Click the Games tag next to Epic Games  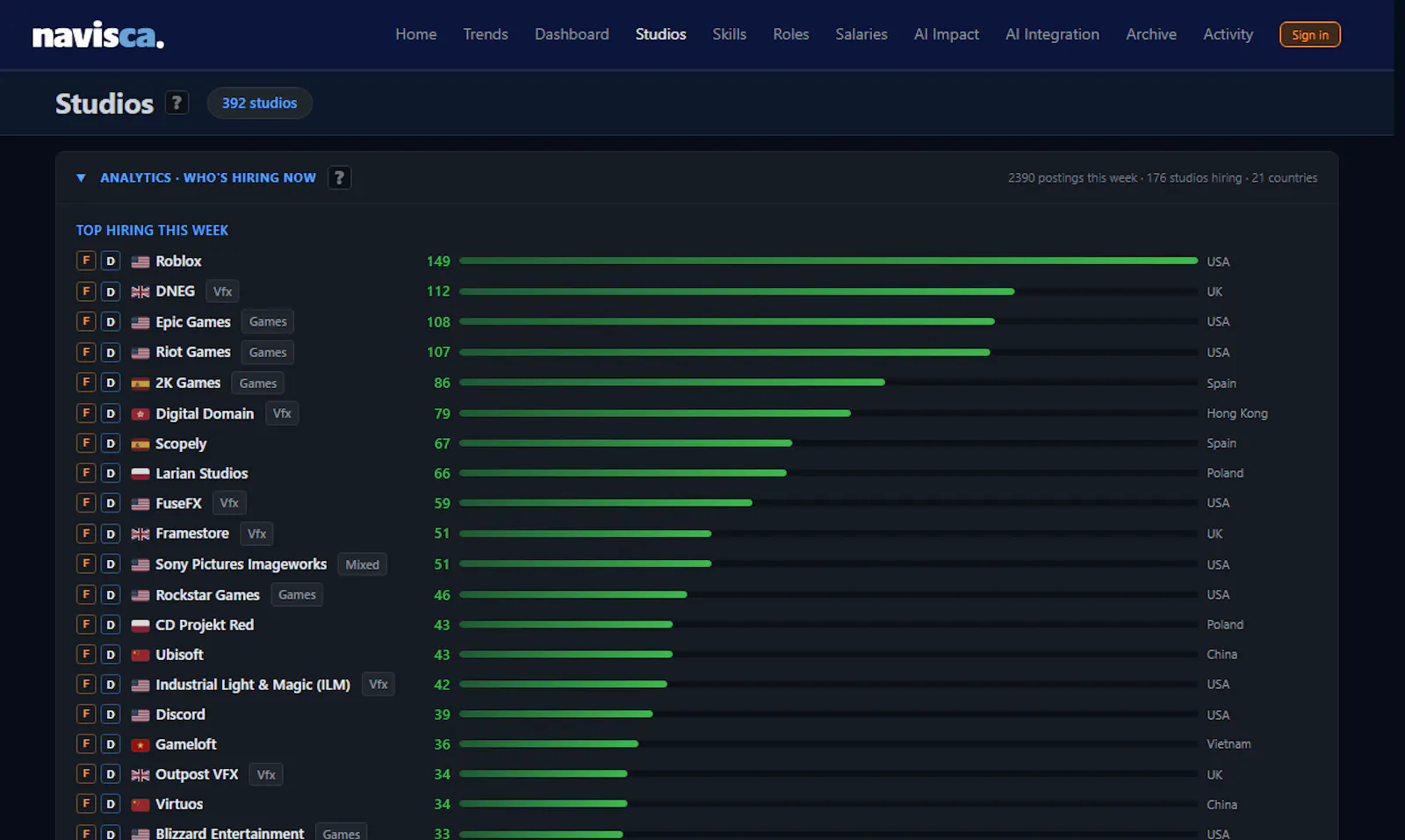pyautogui.click(x=268, y=322)
